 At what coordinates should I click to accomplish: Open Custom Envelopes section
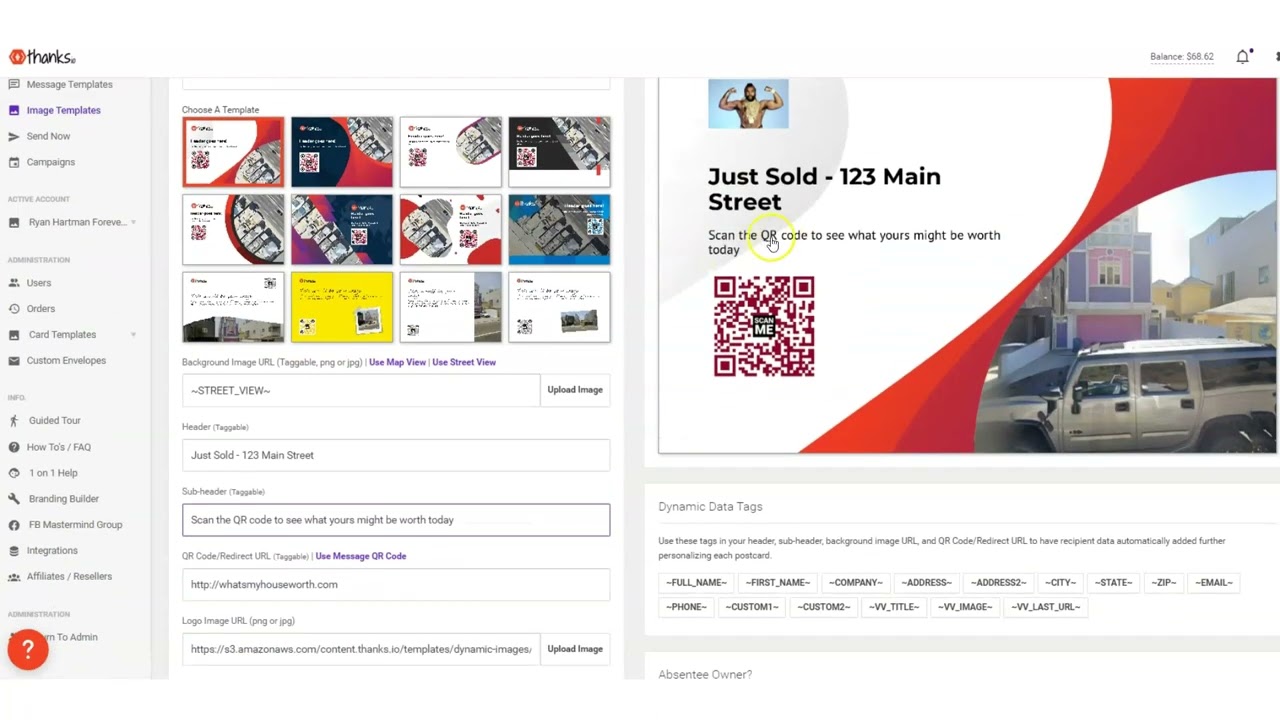(66, 361)
